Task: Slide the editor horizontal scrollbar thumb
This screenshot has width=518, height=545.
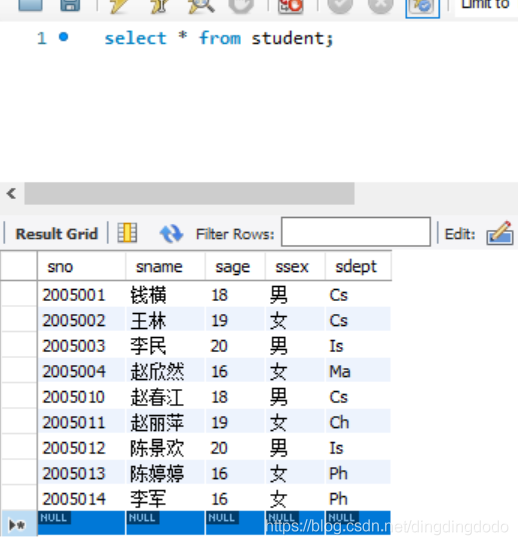Action: pos(189,193)
